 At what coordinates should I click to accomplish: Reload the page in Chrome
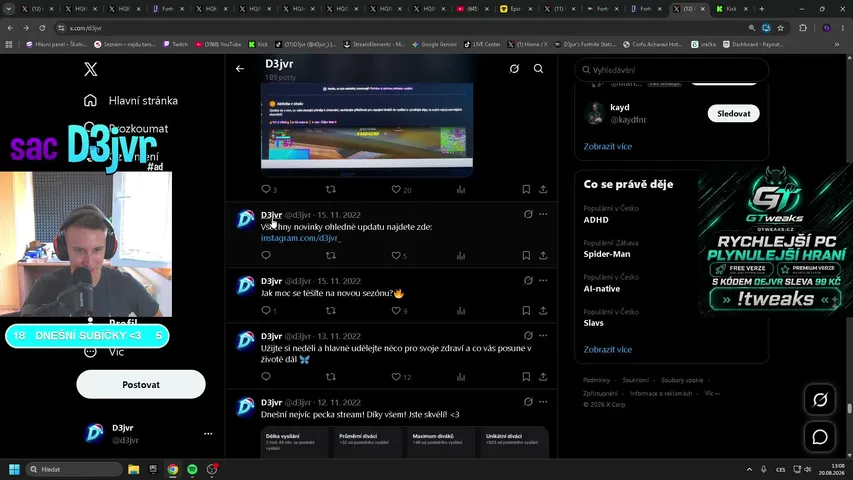pos(42,28)
